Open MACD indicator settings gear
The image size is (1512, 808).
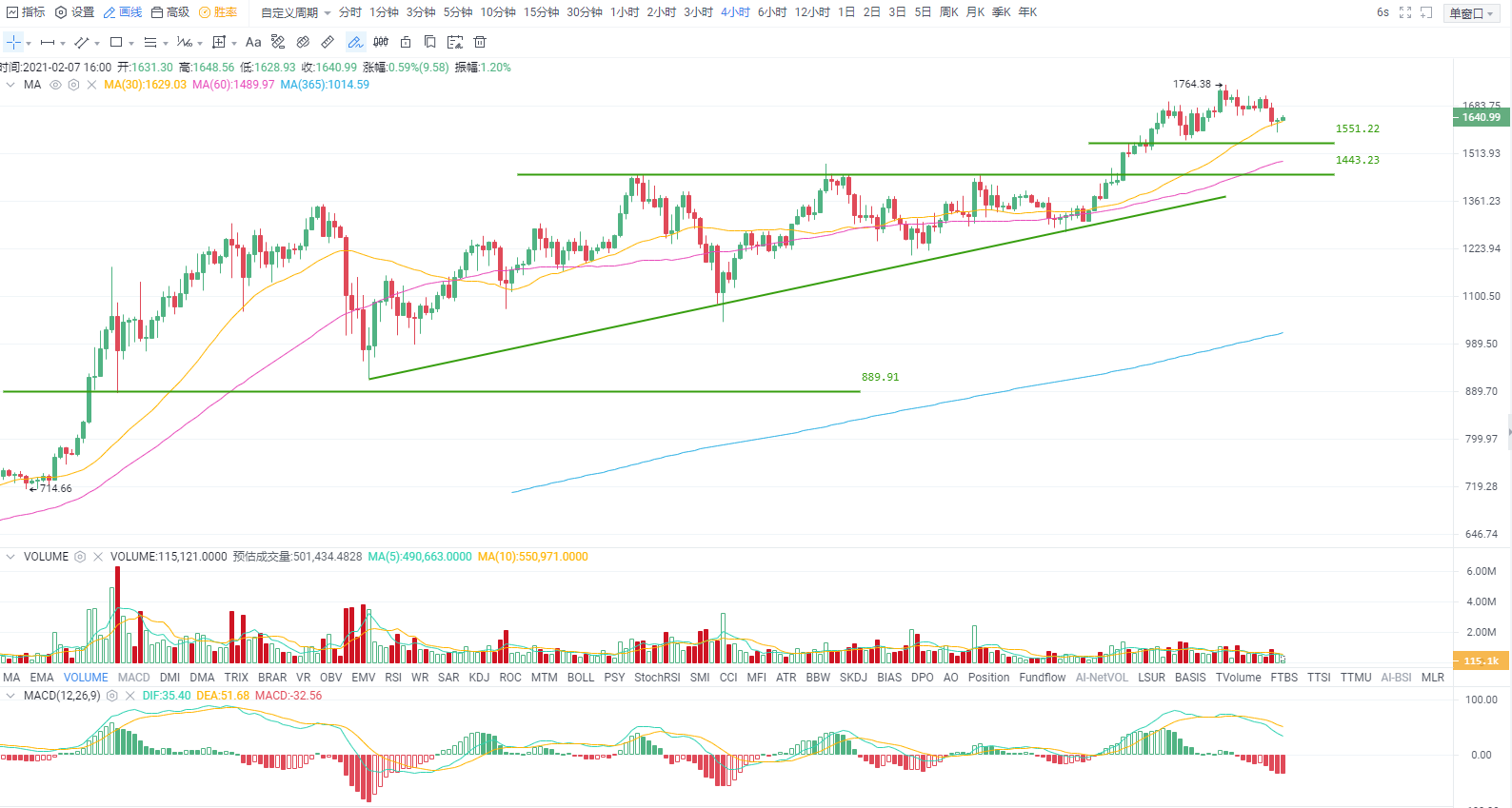pos(112,696)
